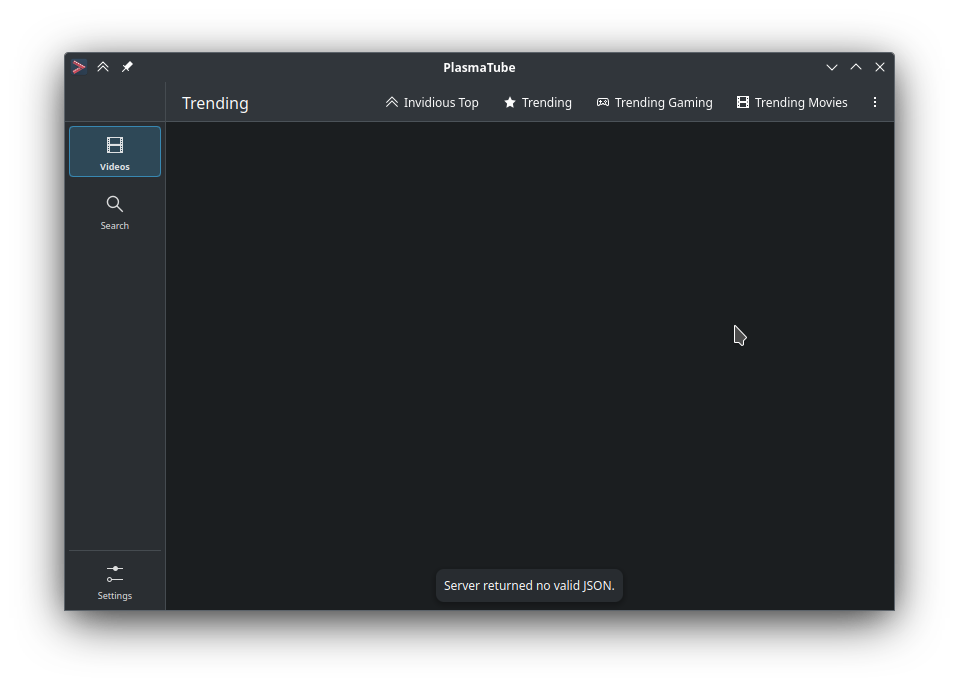Image resolution: width=959 pixels, height=687 pixels.
Task: Select the Trending Gaming label text
Action: click(x=663, y=103)
